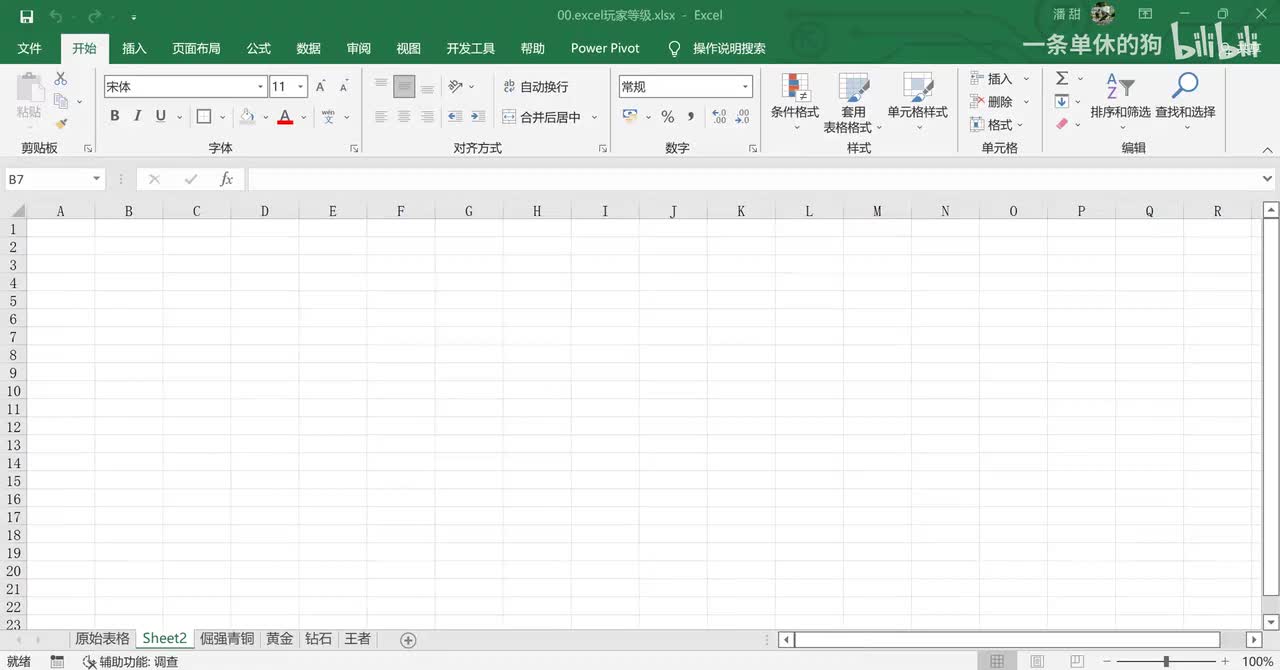The height and width of the screenshot is (670, 1280).
Task: Open the 王者 sheet tab
Action: (357, 638)
